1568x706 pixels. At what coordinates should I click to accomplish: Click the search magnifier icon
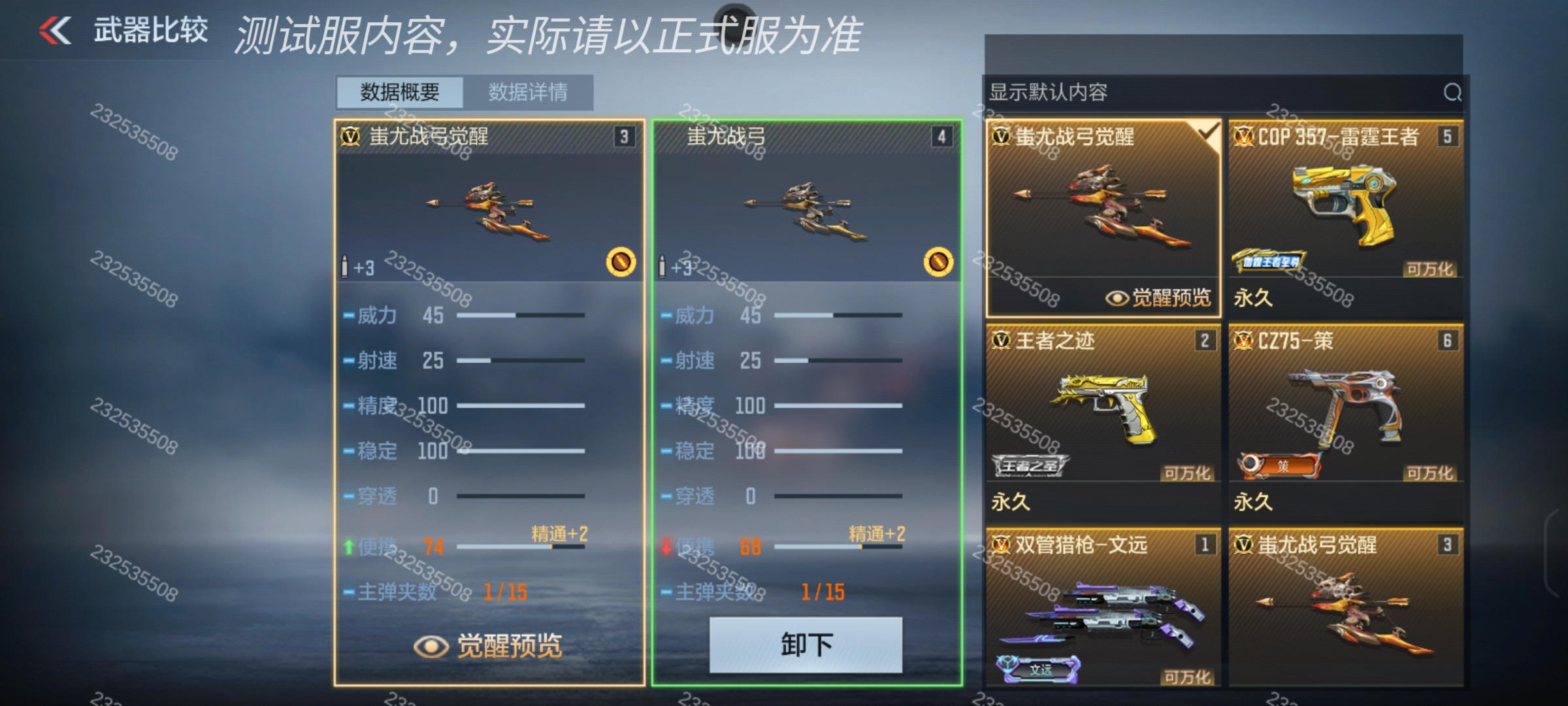tap(1452, 92)
